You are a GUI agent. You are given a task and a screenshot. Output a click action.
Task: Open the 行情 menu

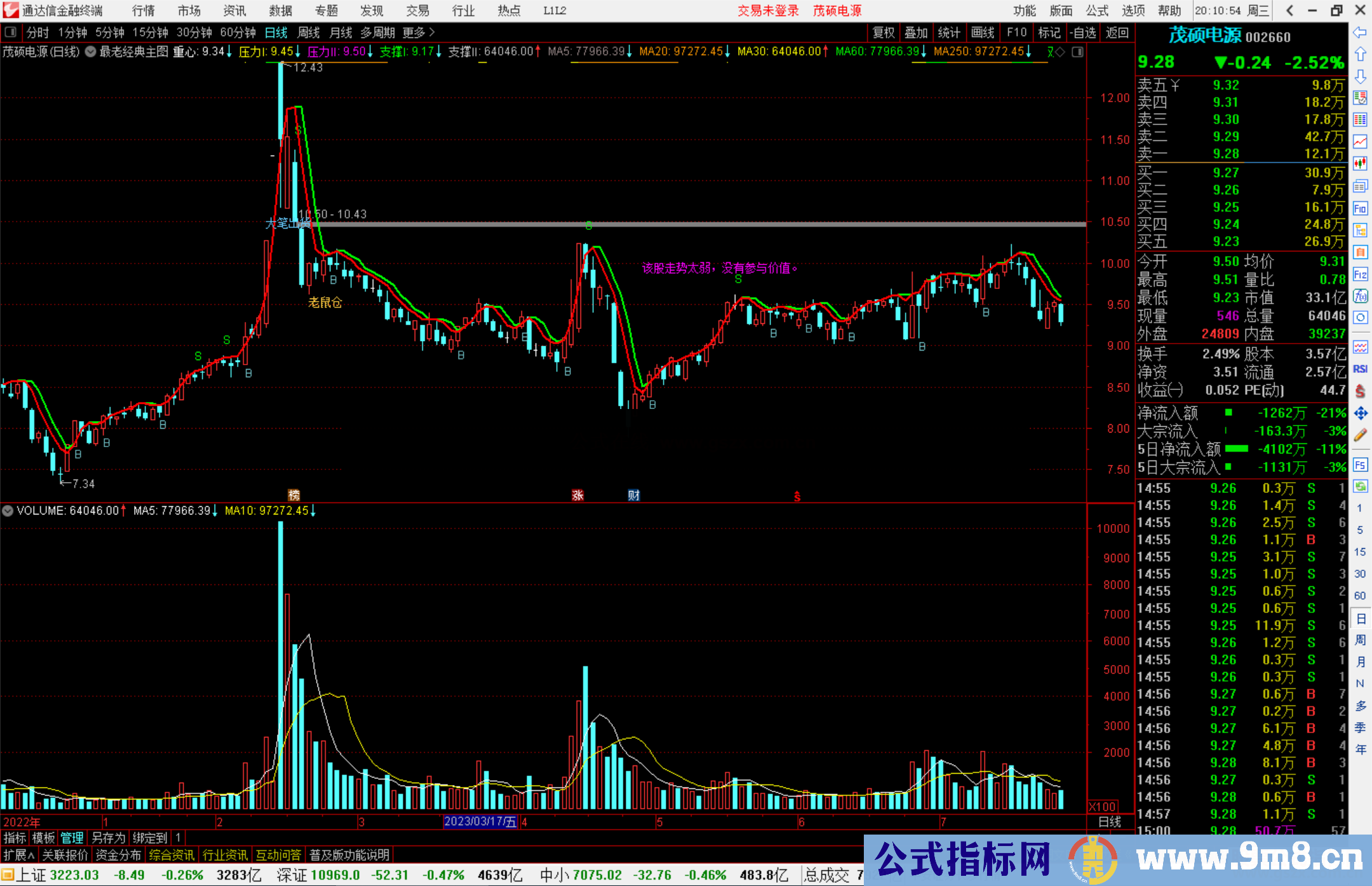click(143, 11)
